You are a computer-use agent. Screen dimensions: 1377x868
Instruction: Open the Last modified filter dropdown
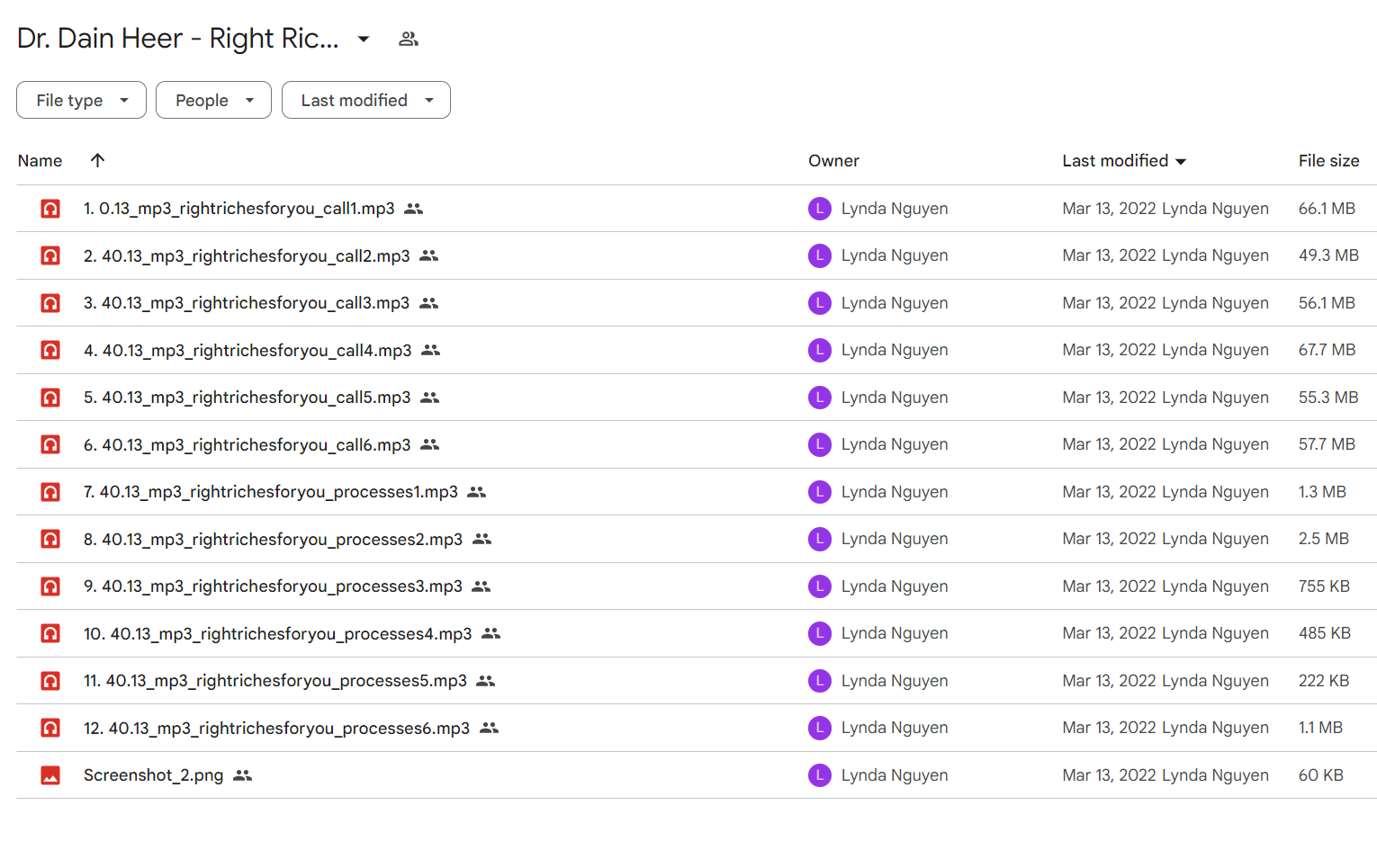point(366,100)
